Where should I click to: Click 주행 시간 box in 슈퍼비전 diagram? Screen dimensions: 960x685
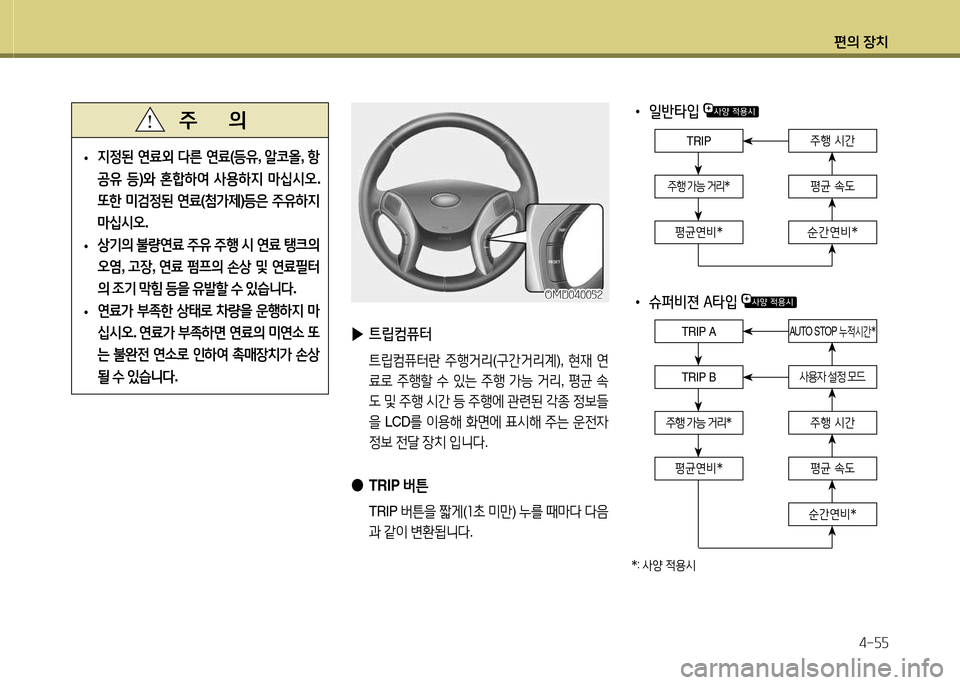832,423
